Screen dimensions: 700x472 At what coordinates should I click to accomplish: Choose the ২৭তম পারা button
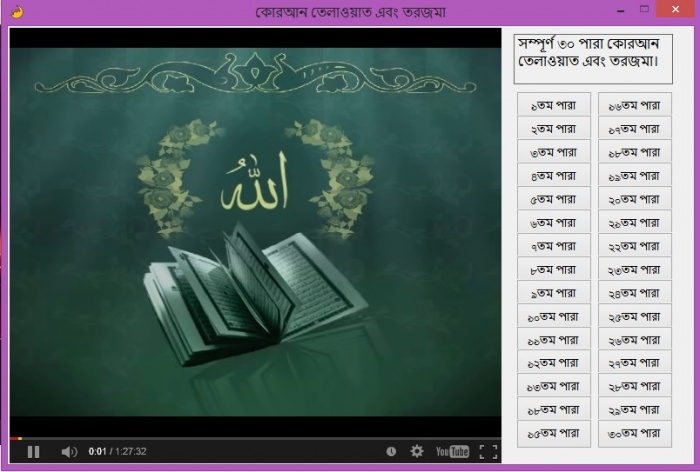(x=635, y=363)
